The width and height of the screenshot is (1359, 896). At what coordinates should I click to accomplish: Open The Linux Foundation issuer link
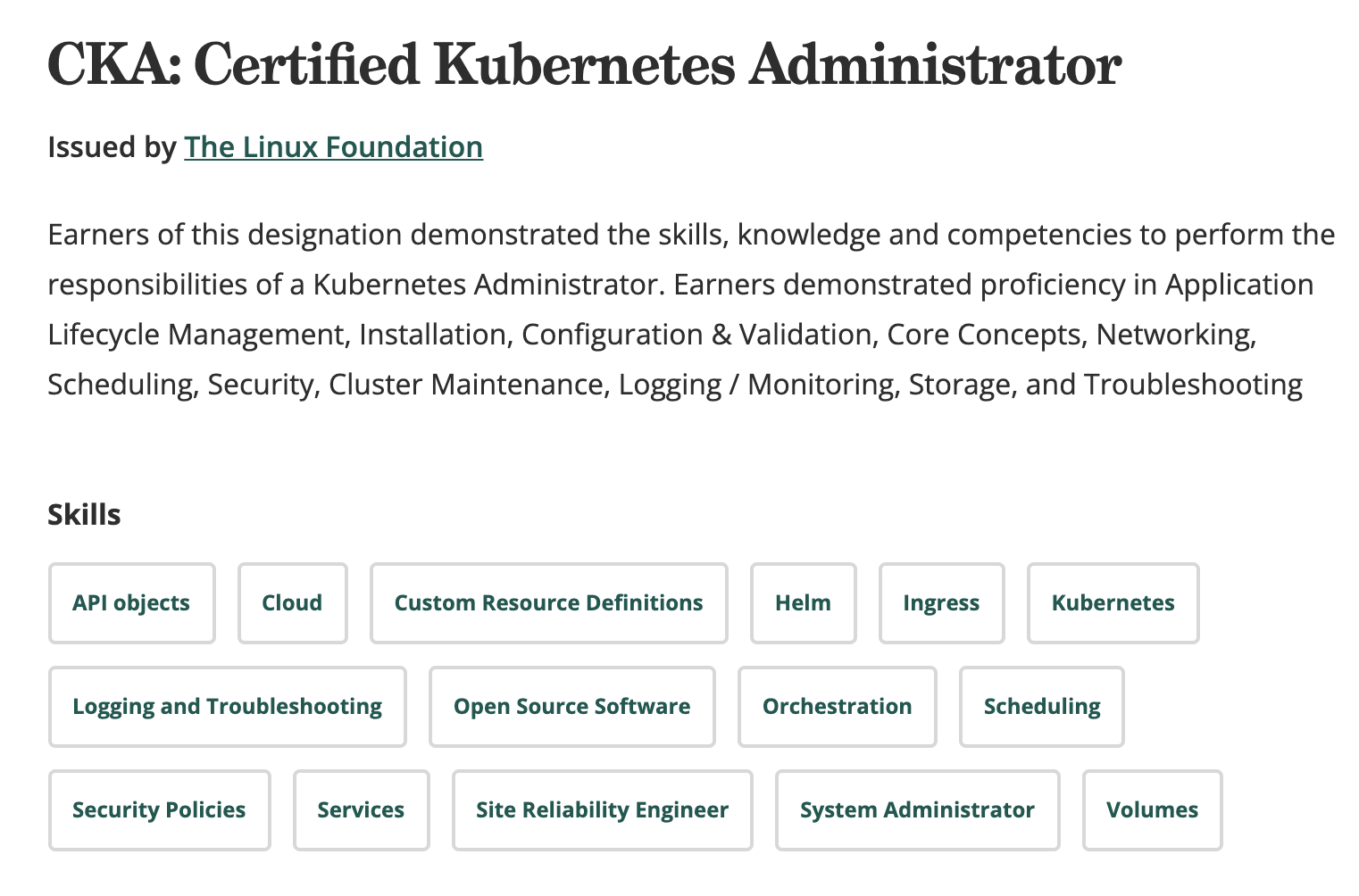click(333, 147)
